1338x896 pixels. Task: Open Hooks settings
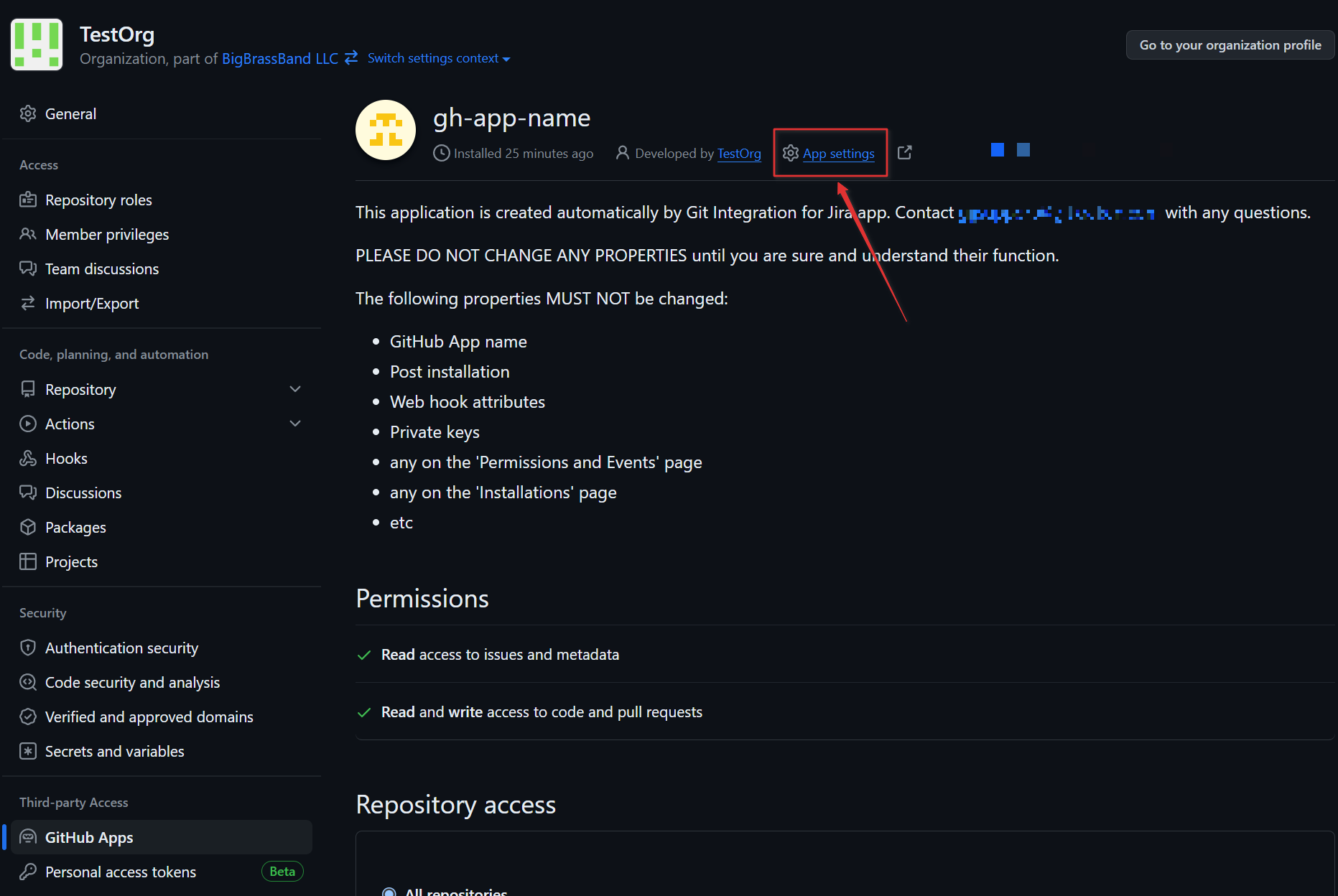[x=66, y=458]
